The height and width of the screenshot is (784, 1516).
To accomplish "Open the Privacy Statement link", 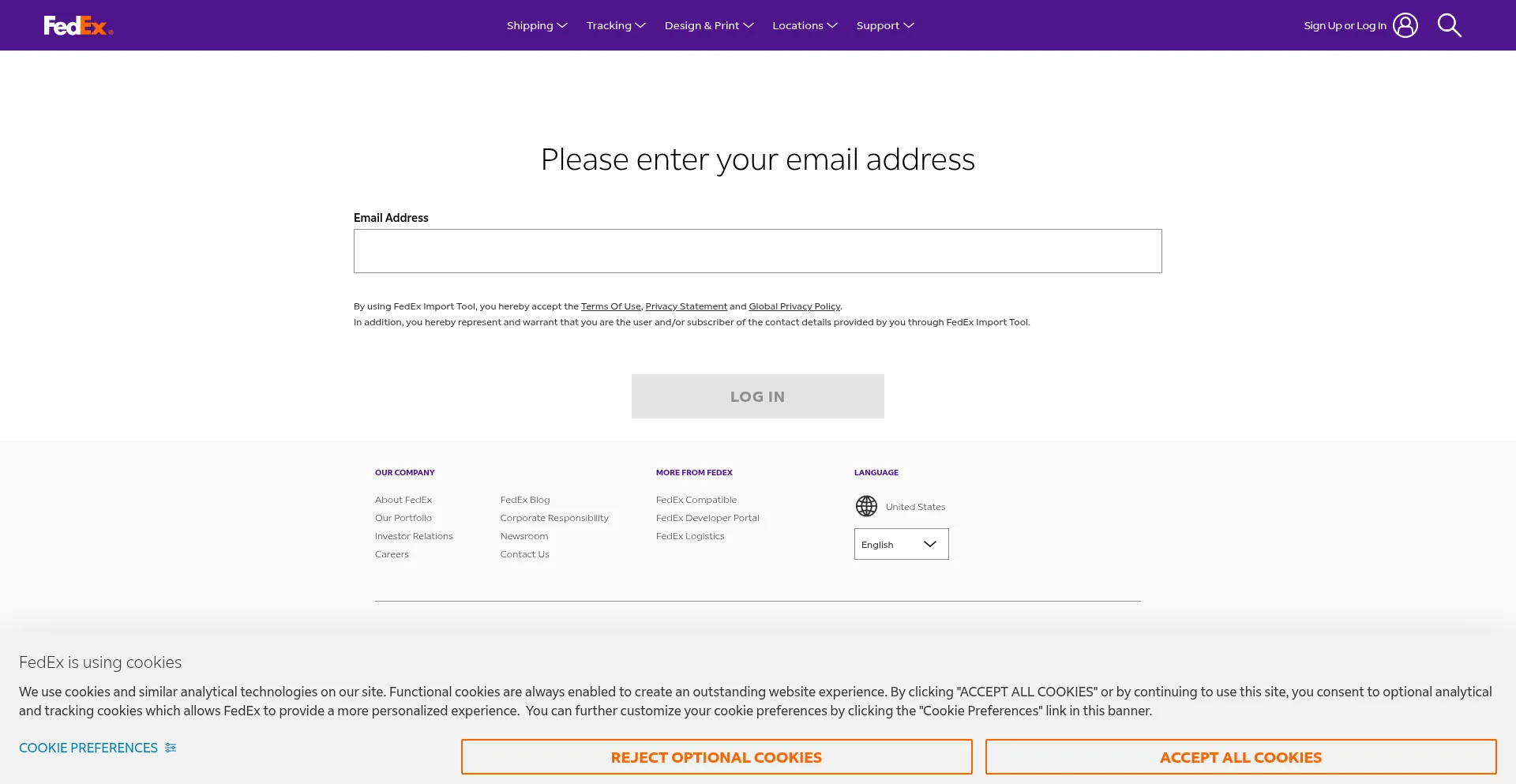I will tap(685, 306).
